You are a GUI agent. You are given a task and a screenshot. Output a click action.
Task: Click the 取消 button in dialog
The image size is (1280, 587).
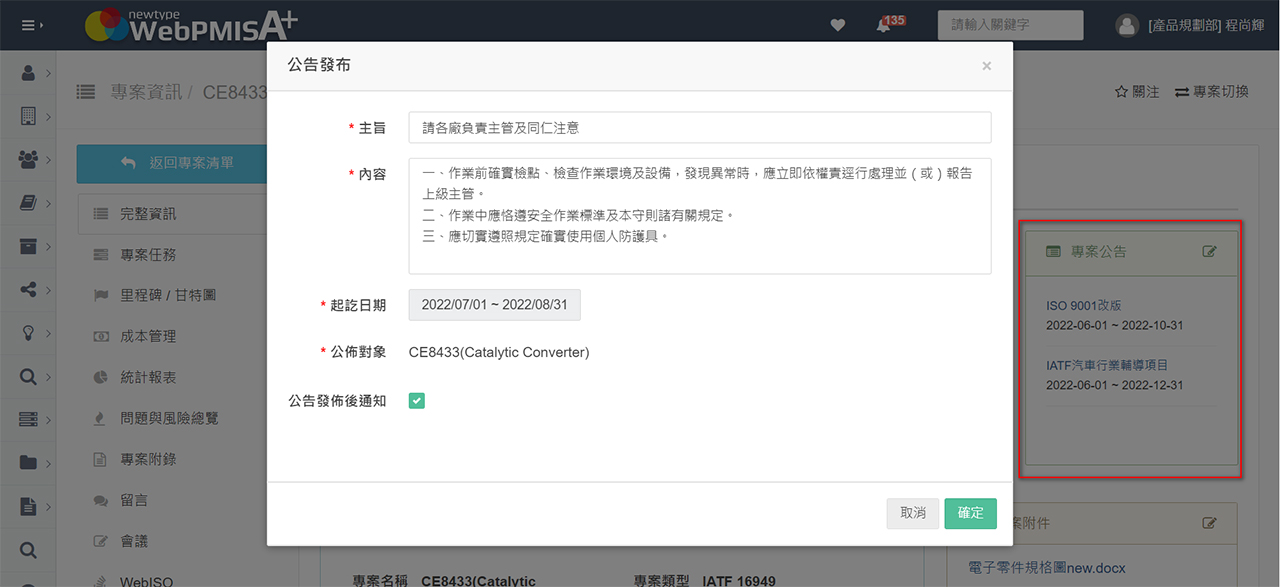pyautogui.click(x=912, y=513)
